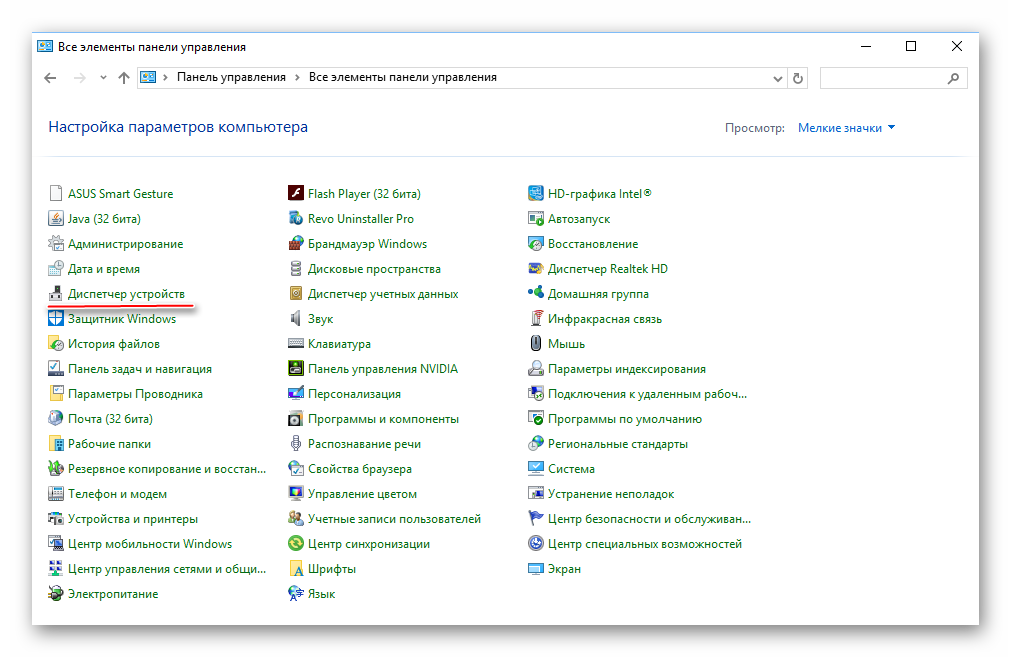The width and height of the screenshot is (1011, 657).
Task: Click the HD-графика Intel icon
Action: point(536,194)
